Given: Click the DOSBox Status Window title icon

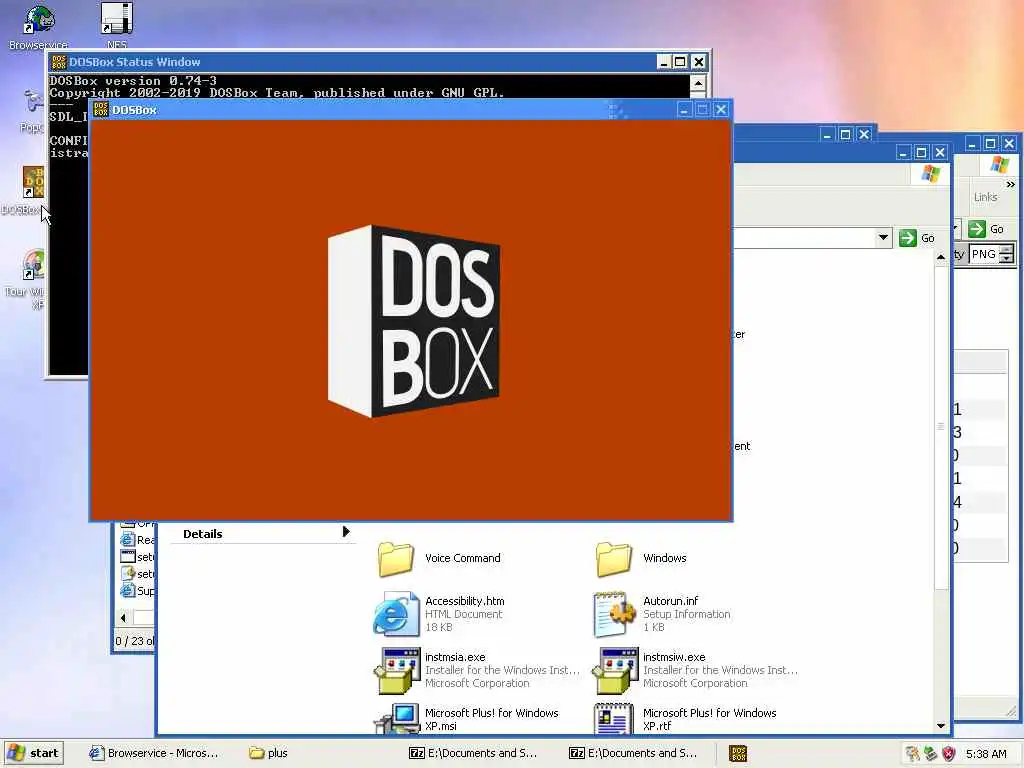Looking at the screenshot, I should (x=59, y=62).
